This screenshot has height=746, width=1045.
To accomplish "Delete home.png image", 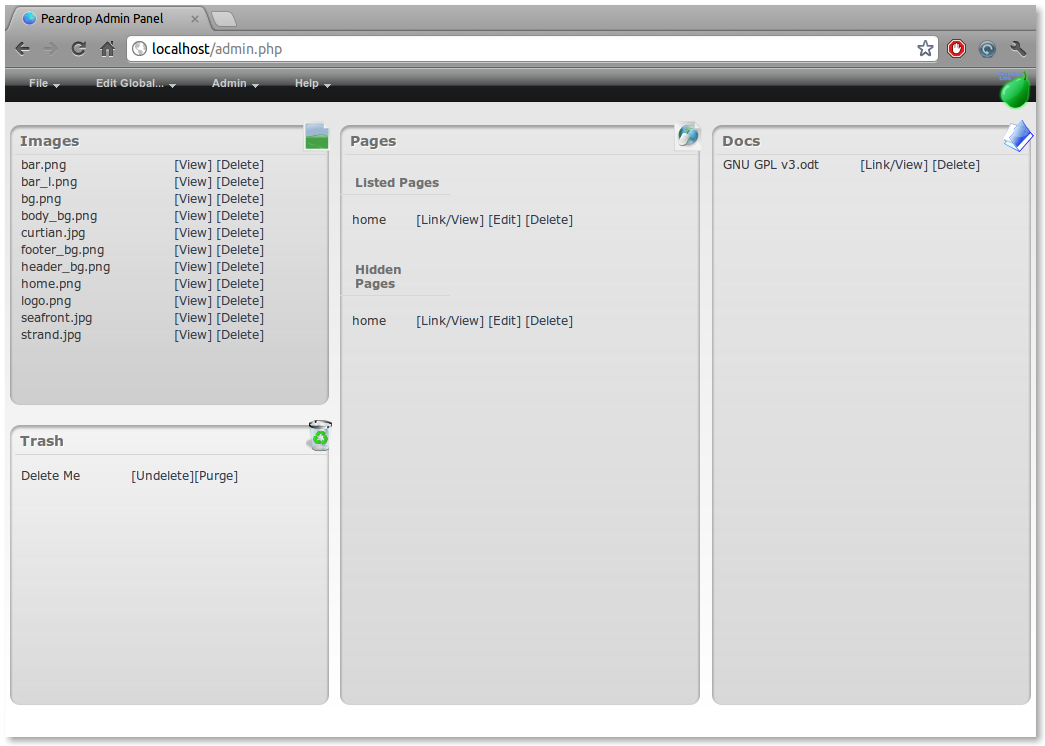I will point(240,283).
